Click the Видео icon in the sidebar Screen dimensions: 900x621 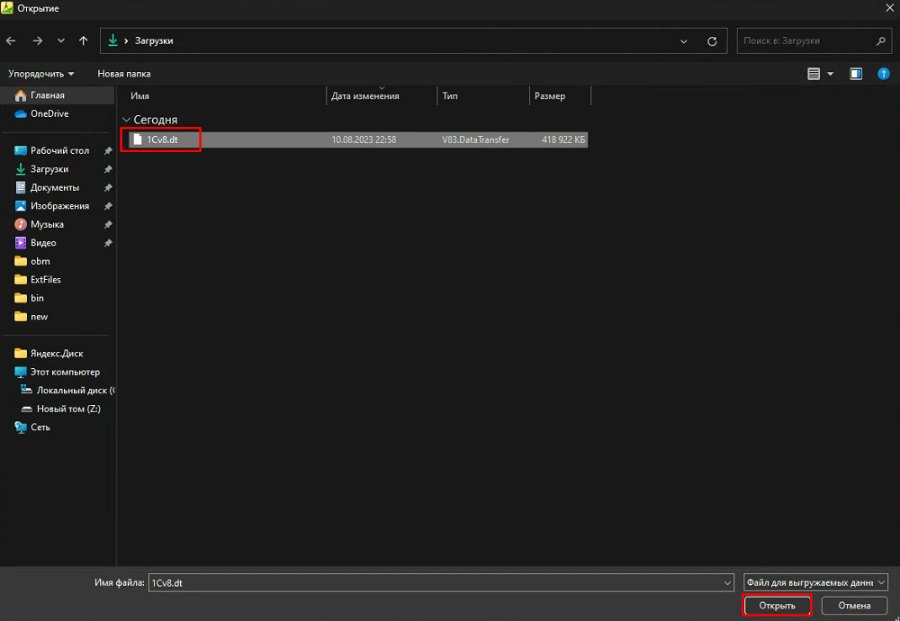(x=21, y=242)
